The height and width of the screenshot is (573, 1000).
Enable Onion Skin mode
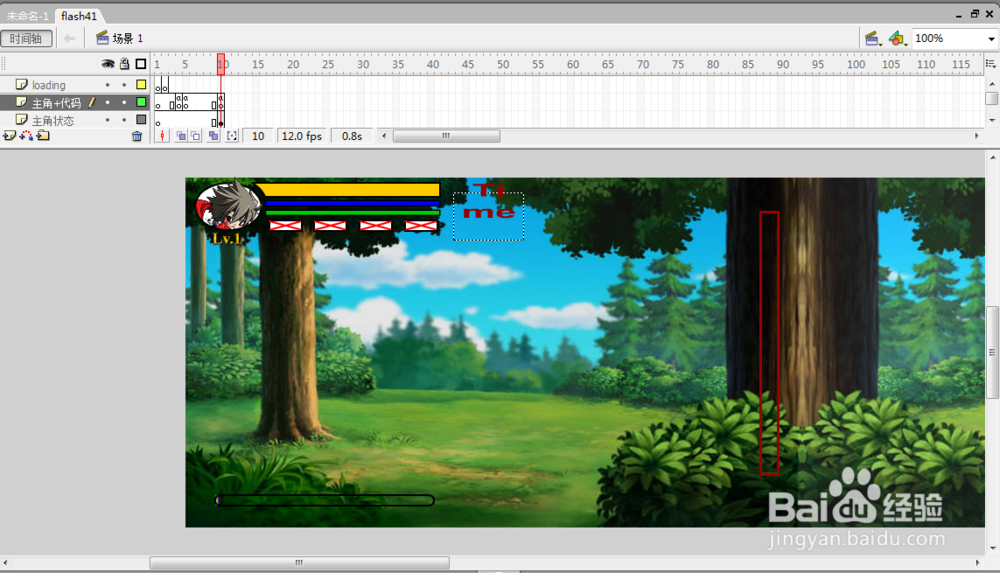[x=181, y=136]
